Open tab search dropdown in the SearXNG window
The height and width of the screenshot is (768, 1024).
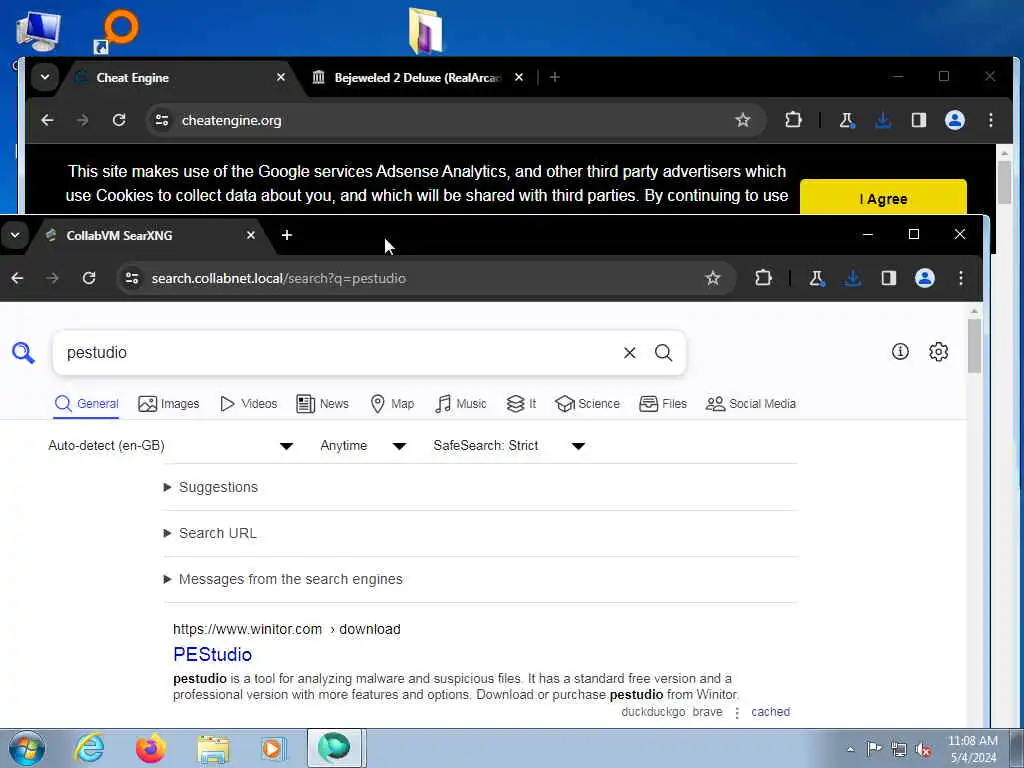(x=15, y=235)
